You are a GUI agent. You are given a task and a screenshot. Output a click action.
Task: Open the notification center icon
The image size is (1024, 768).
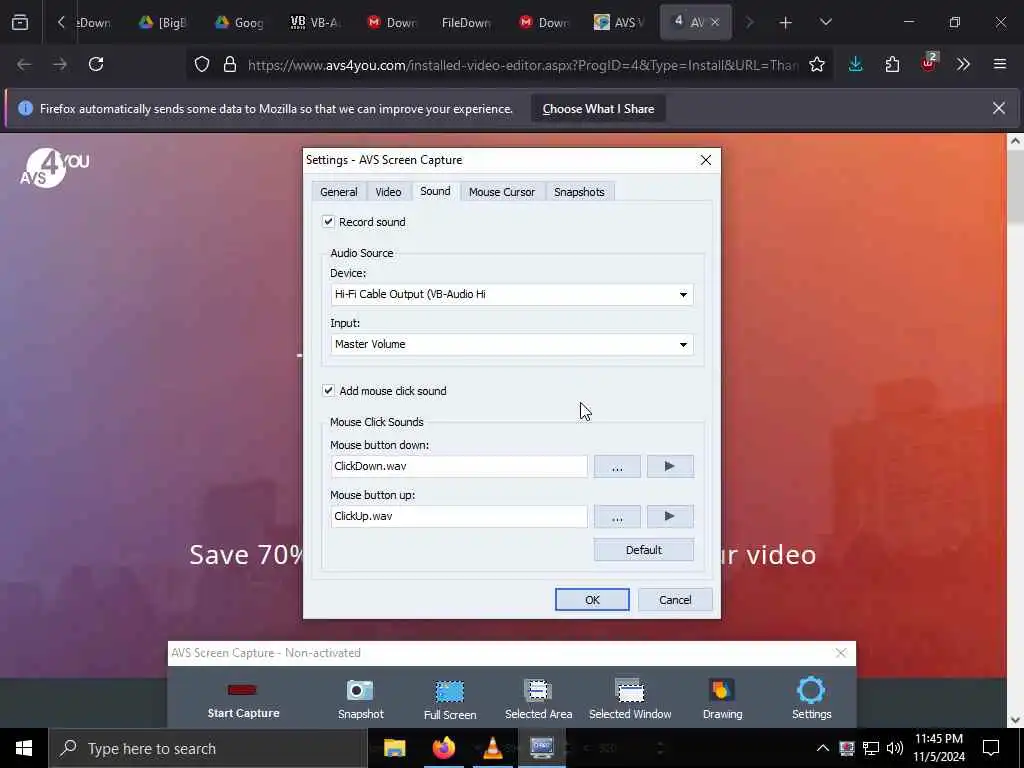(x=991, y=748)
